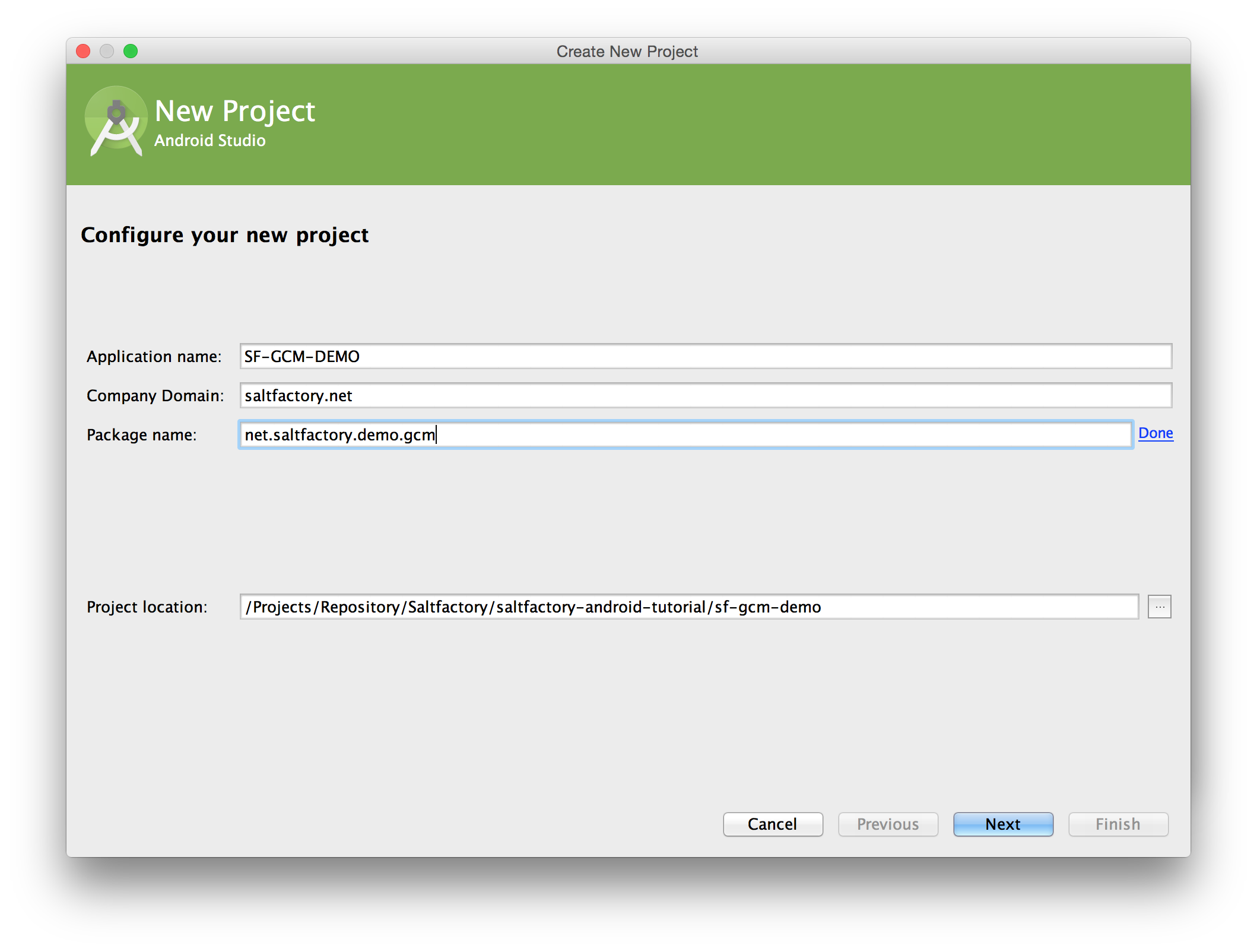Image resolution: width=1257 pixels, height=952 pixels.
Task: Open the project location browse (...) button
Action: pyautogui.click(x=1160, y=607)
